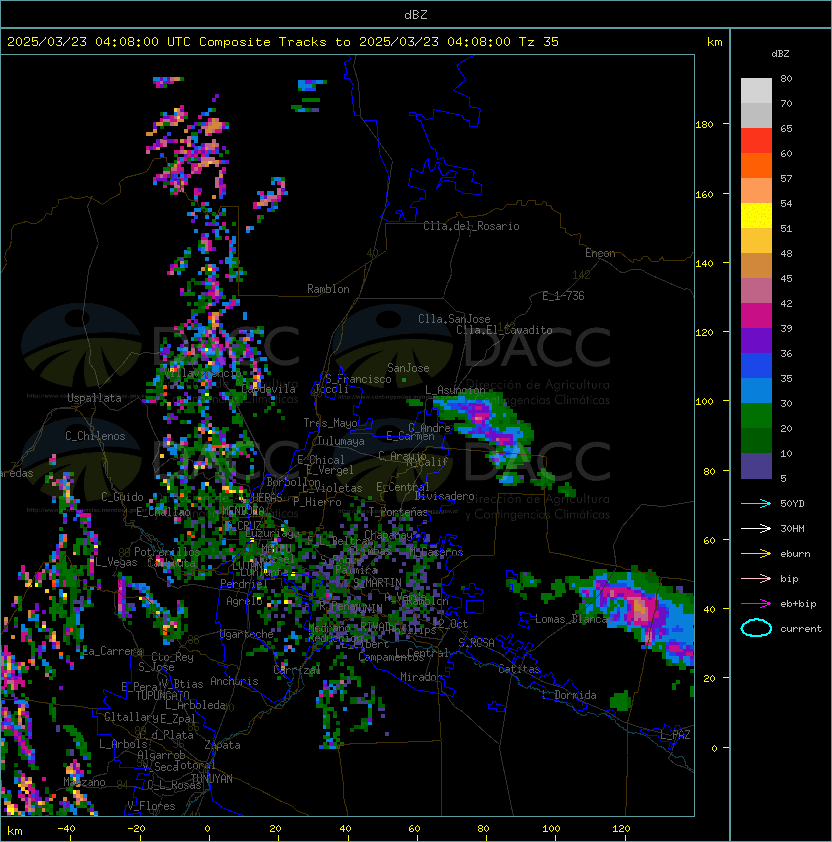Image resolution: width=832 pixels, height=842 pixels.
Task: Click the 'Potrerillos' place label
Action: pyautogui.click(x=167, y=552)
